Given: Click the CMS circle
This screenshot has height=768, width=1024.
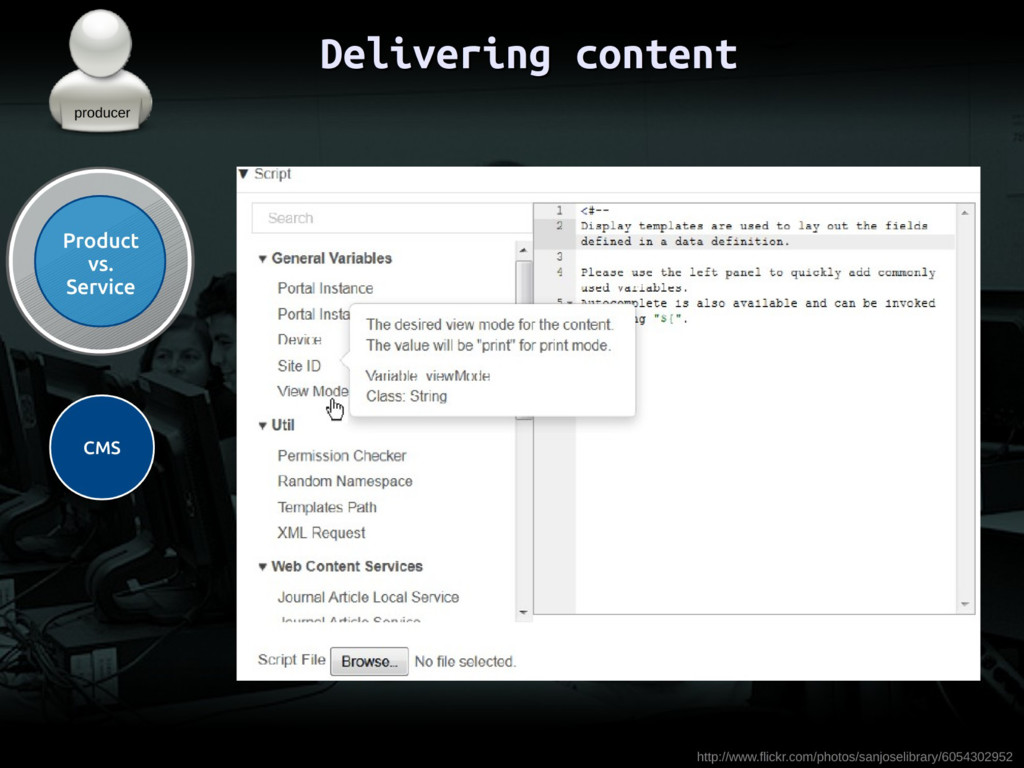Looking at the screenshot, I should [x=102, y=447].
